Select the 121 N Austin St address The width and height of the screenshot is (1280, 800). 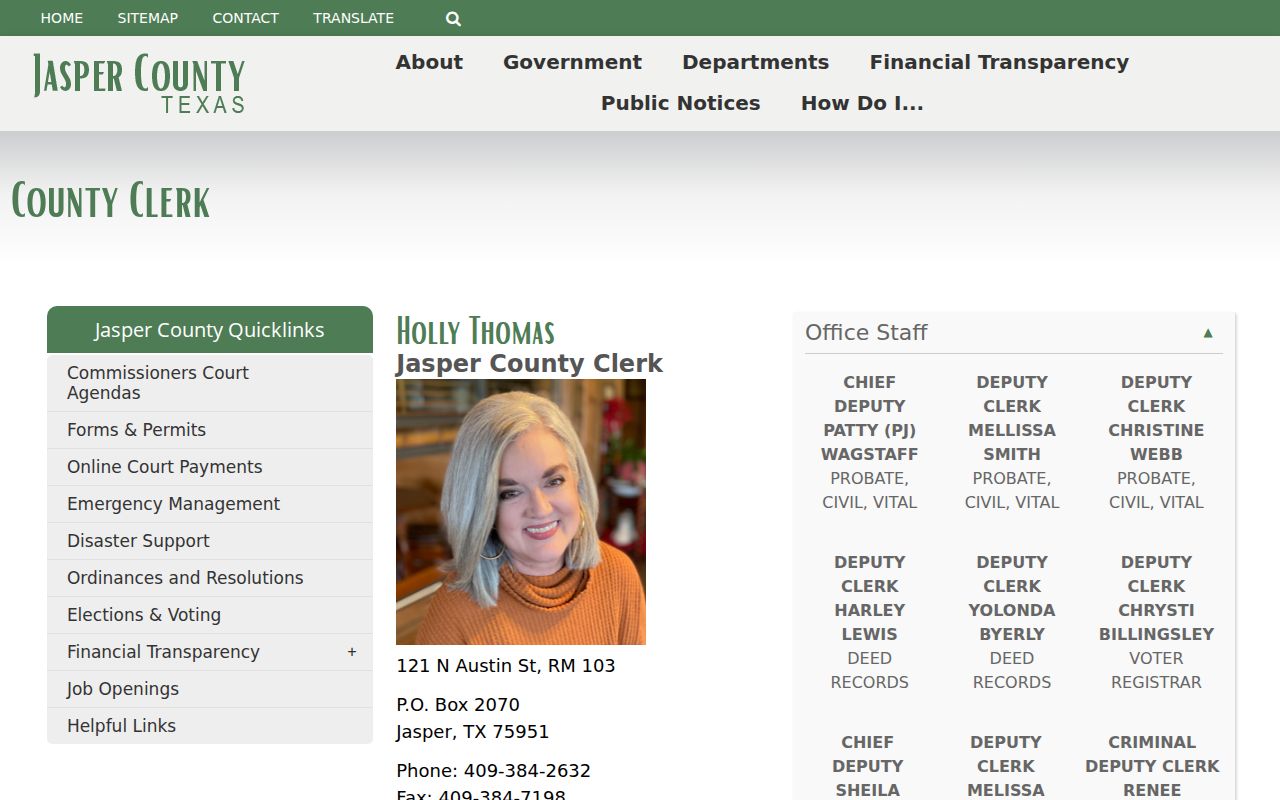click(x=506, y=666)
